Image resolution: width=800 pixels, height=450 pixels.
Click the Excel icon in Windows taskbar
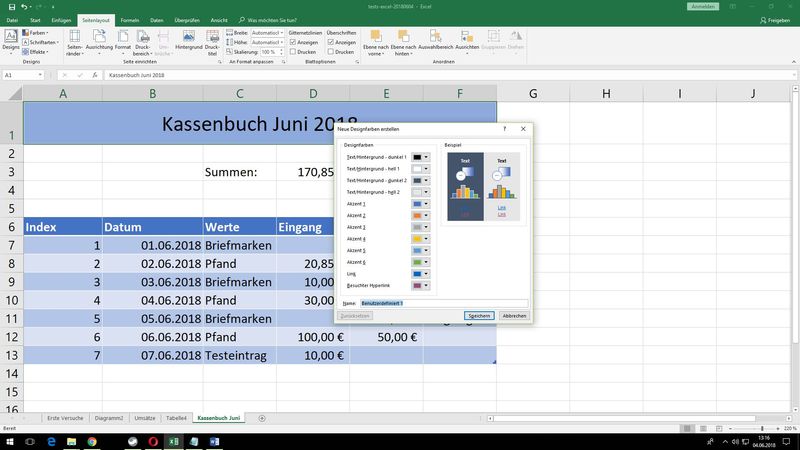click(x=174, y=440)
